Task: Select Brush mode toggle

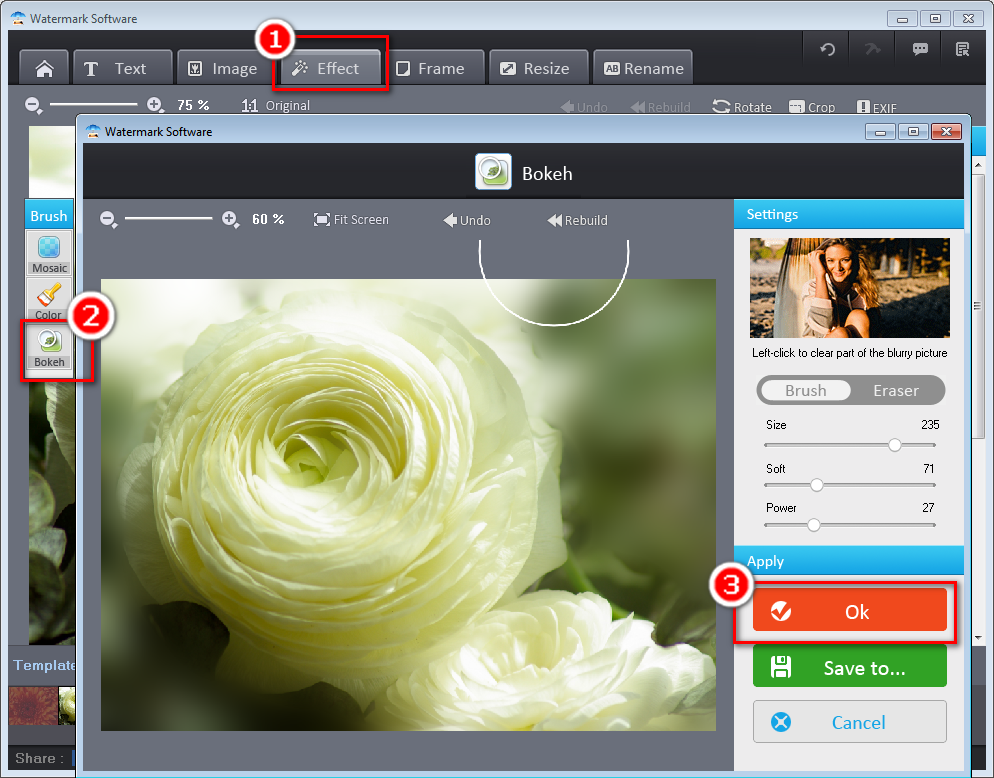Action: tap(805, 390)
